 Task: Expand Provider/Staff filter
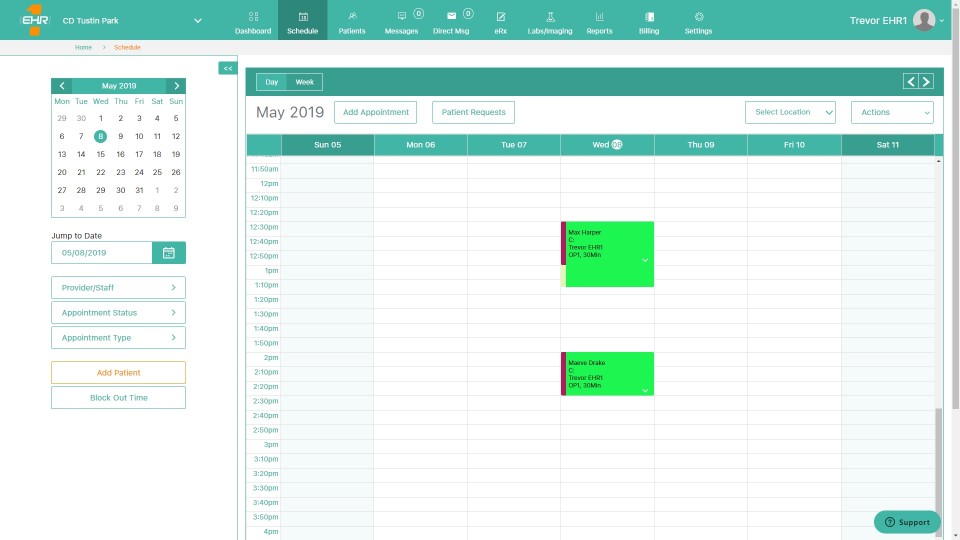118,288
